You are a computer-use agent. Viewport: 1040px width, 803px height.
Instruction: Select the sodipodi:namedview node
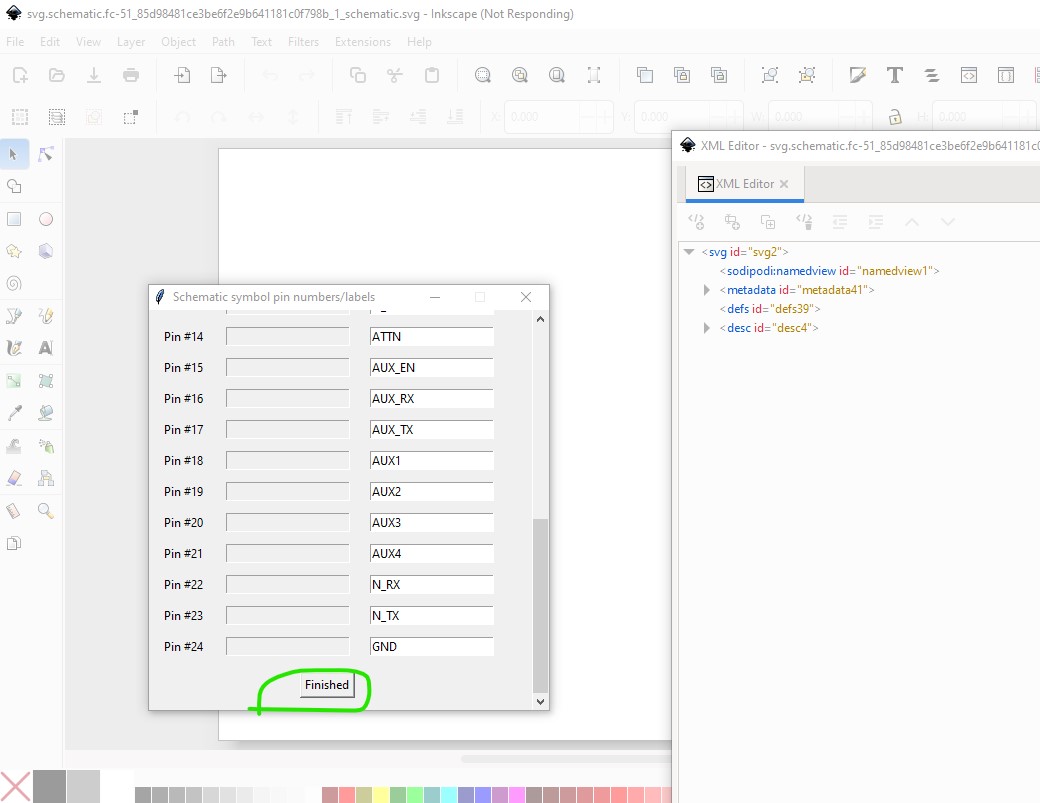pos(829,271)
